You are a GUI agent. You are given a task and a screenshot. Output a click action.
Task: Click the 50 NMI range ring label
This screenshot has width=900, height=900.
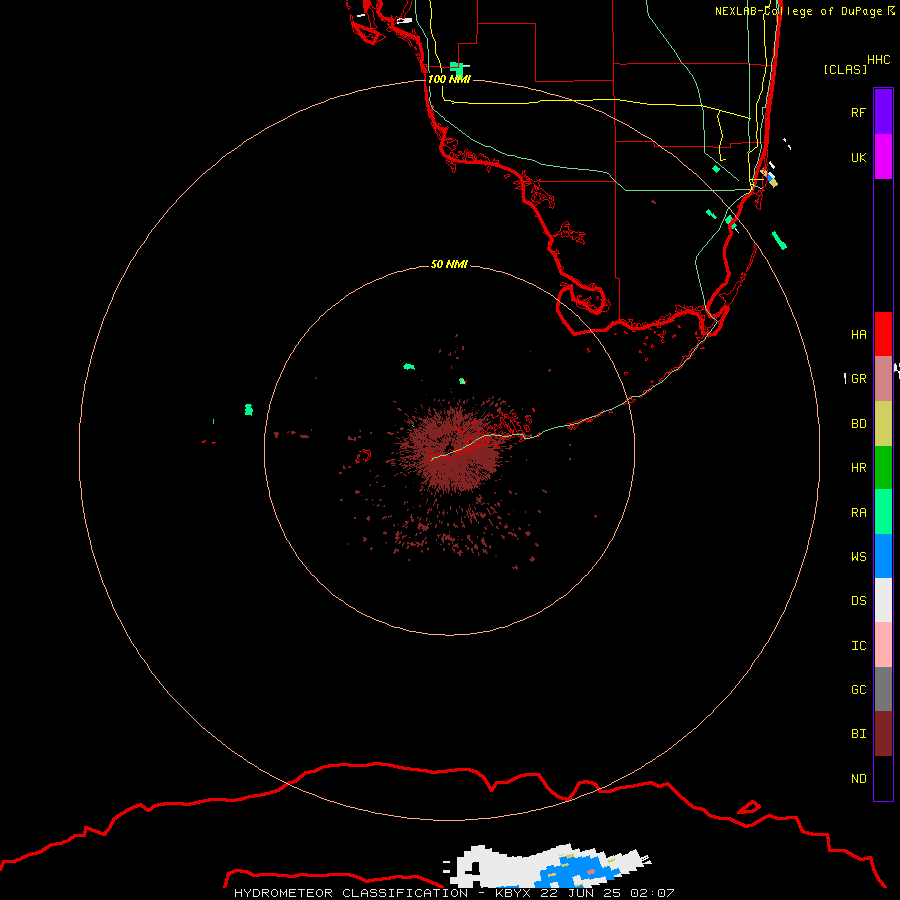[x=449, y=264]
